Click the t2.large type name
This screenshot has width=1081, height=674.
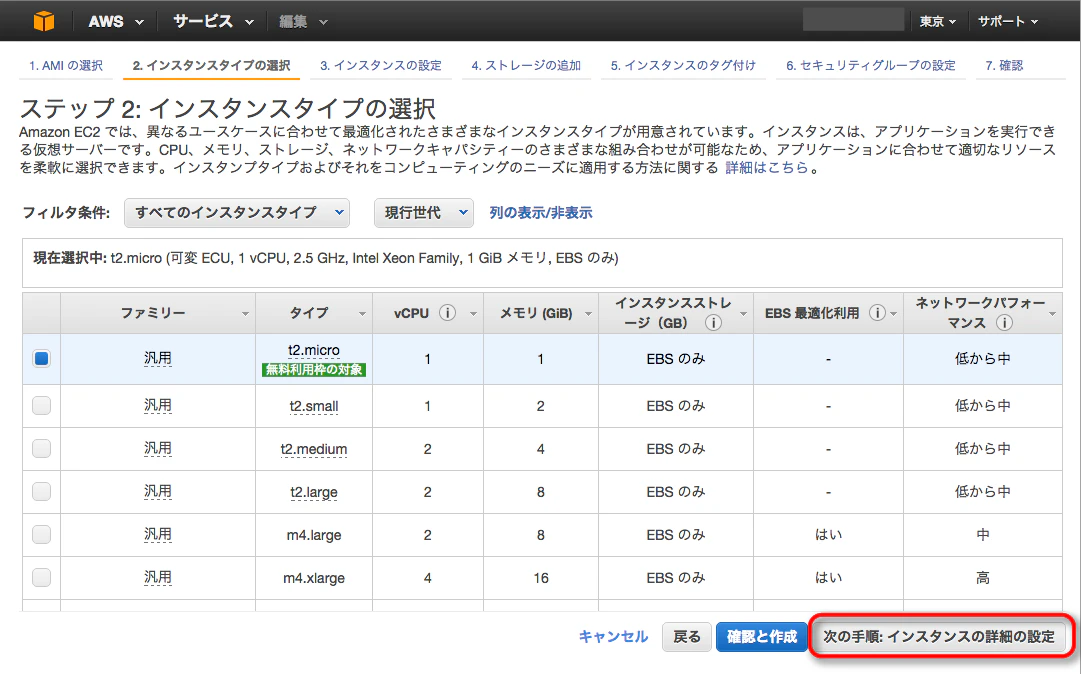314,493
